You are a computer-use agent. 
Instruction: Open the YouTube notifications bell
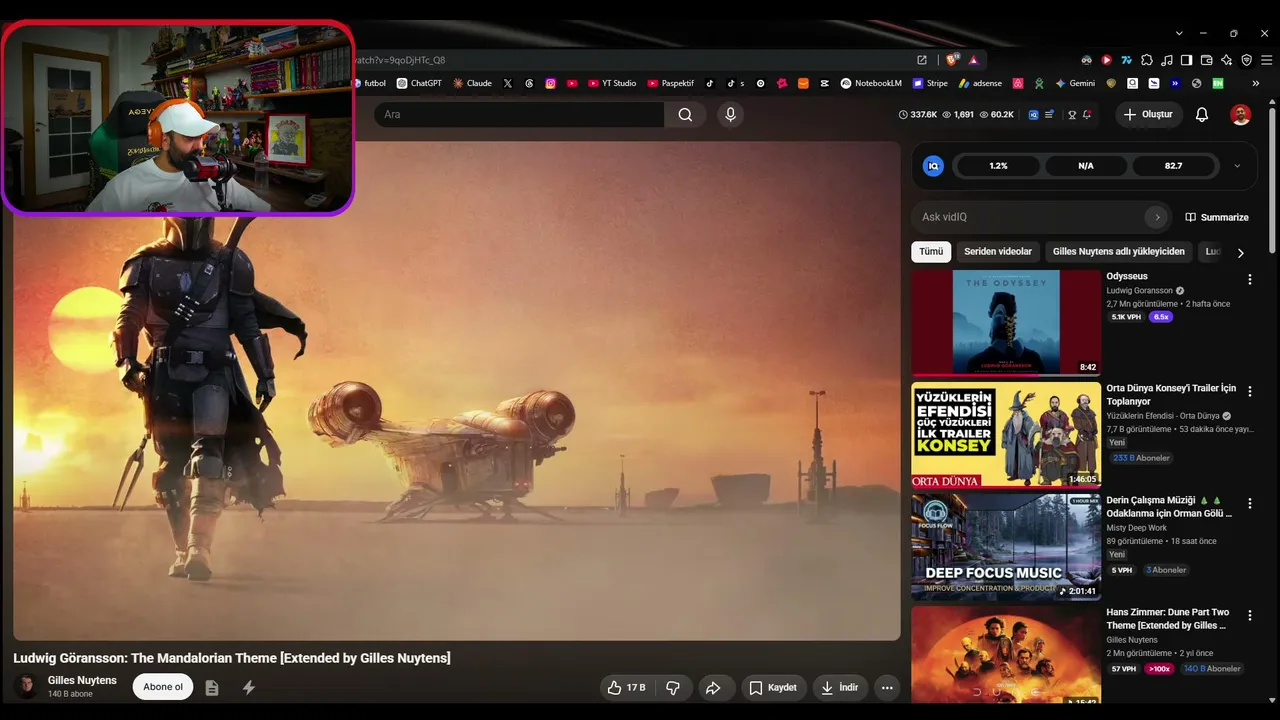pyautogui.click(x=1202, y=115)
